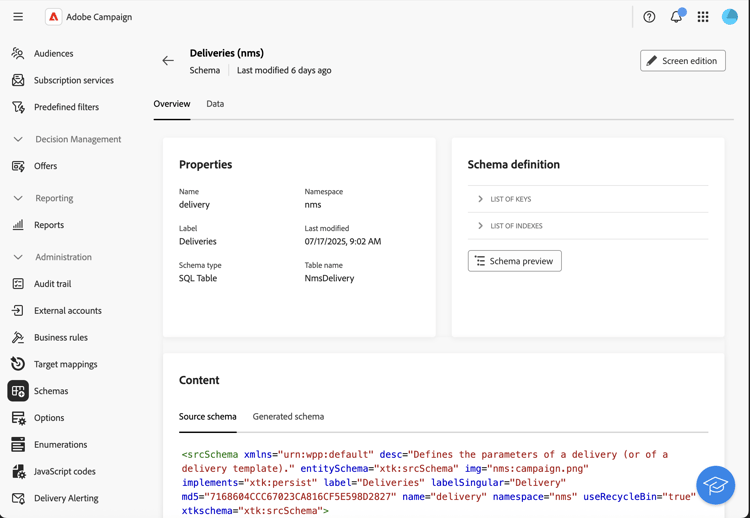Open the user profile avatar
The image size is (750, 518).
(x=729, y=17)
